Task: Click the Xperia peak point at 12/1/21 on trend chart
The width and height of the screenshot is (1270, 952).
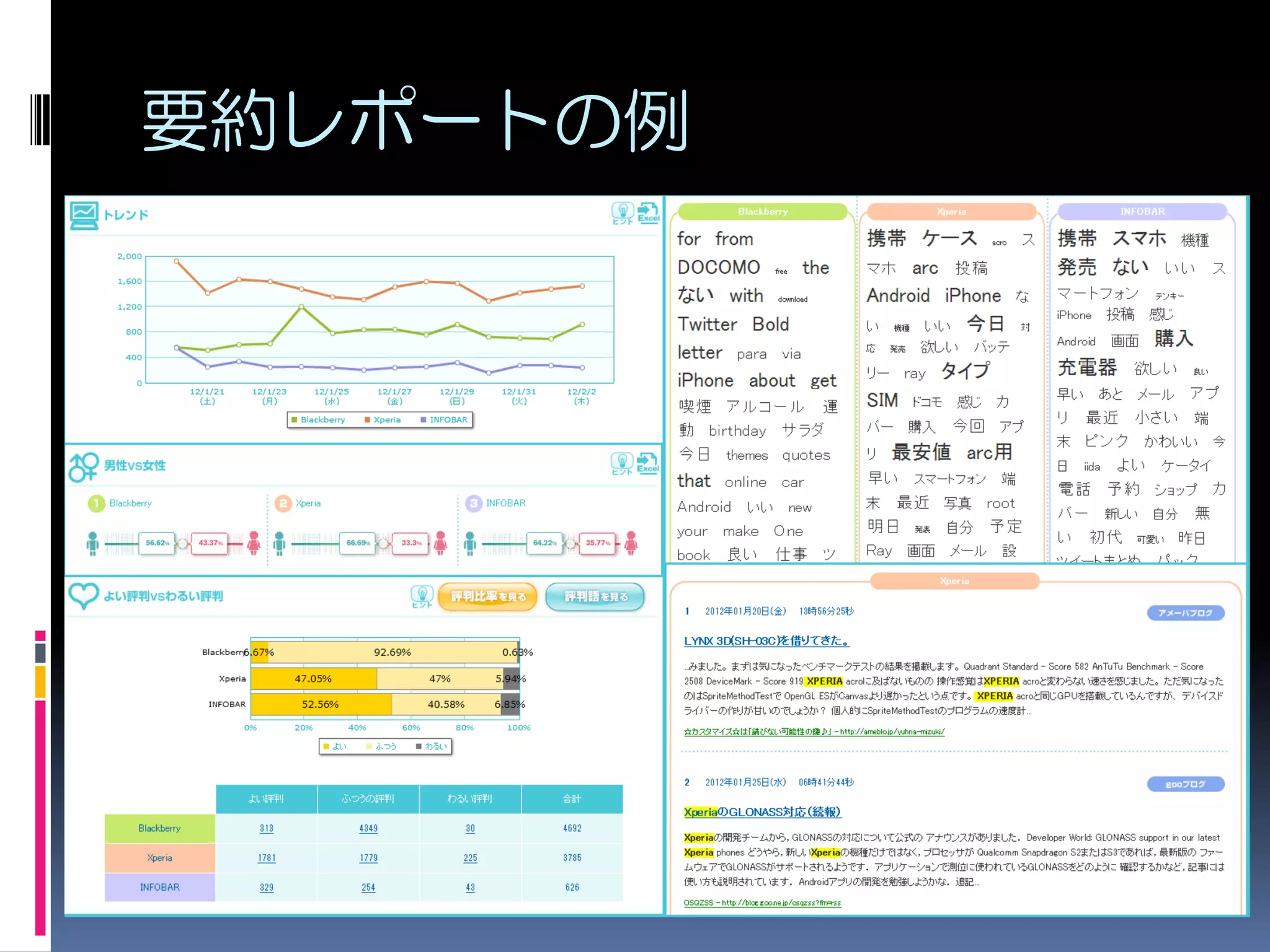Action: [x=177, y=262]
